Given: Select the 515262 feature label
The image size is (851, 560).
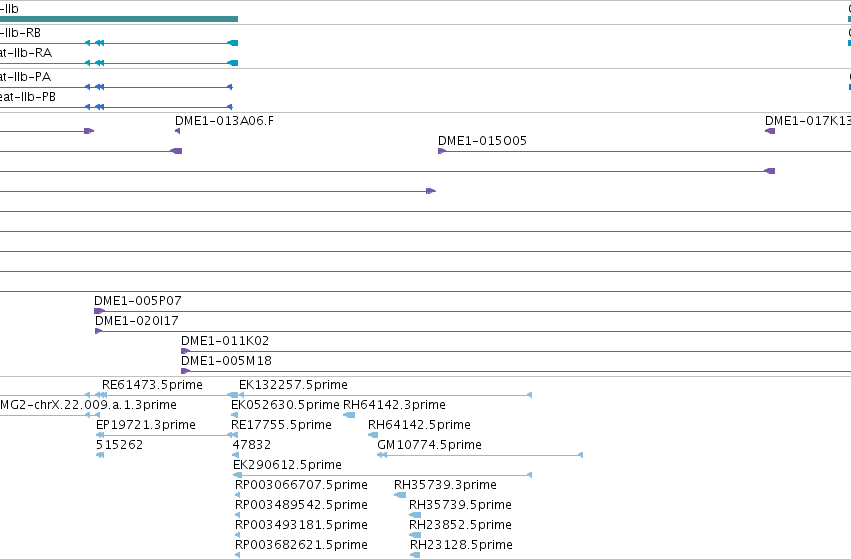Looking at the screenshot, I should [x=119, y=446].
